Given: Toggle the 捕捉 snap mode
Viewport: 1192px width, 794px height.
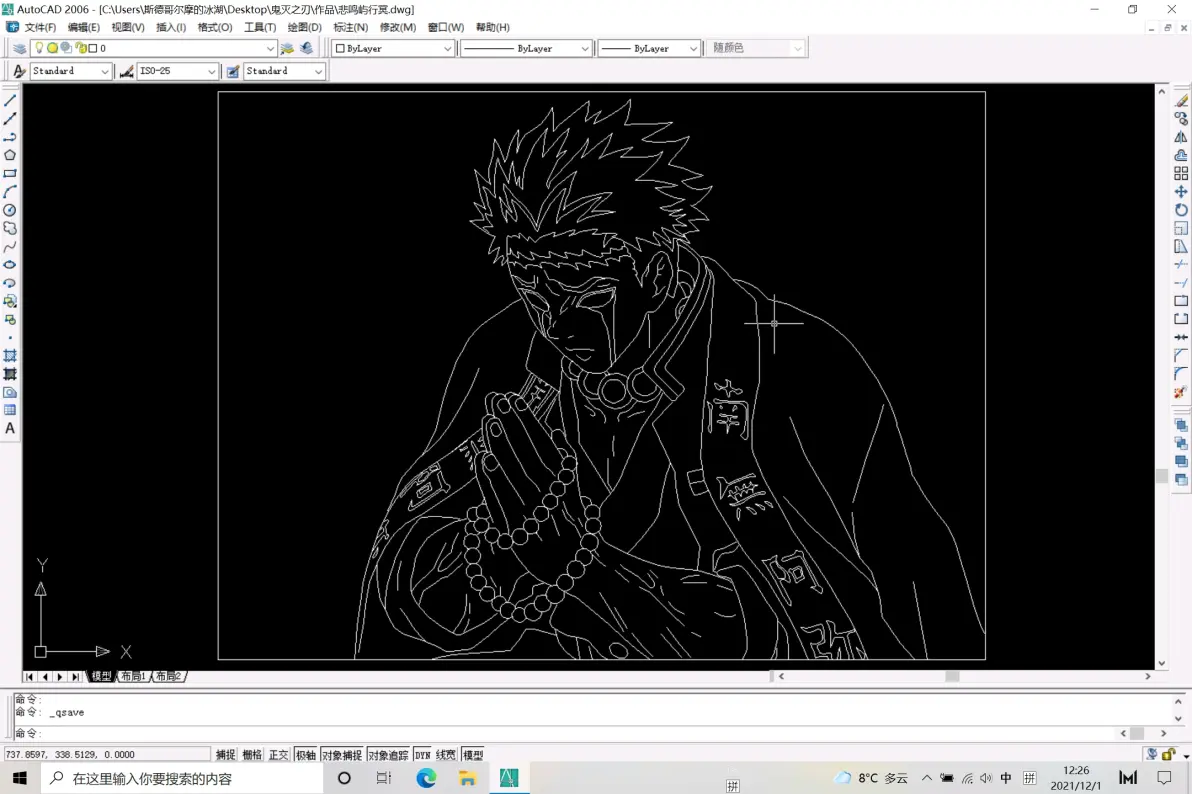Looking at the screenshot, I should [226, 754].
